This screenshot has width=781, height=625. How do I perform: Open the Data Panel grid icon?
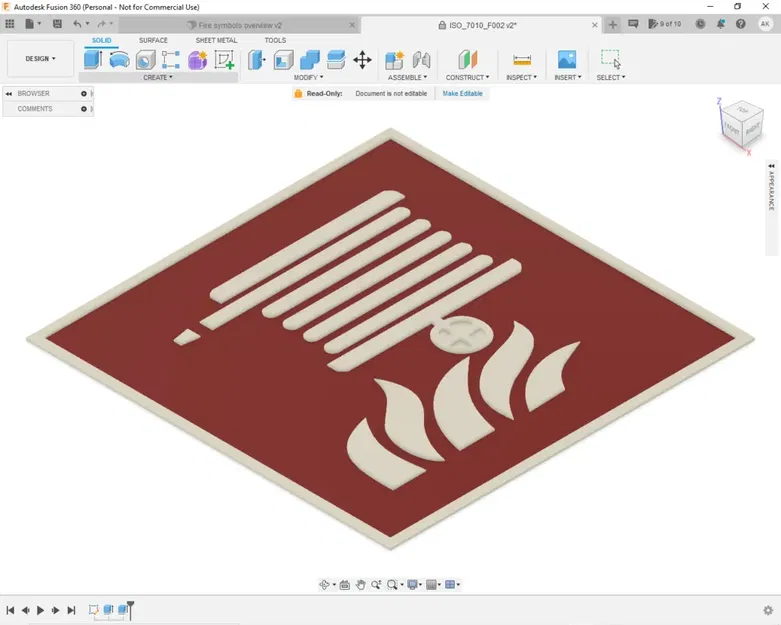coord(9,24)
